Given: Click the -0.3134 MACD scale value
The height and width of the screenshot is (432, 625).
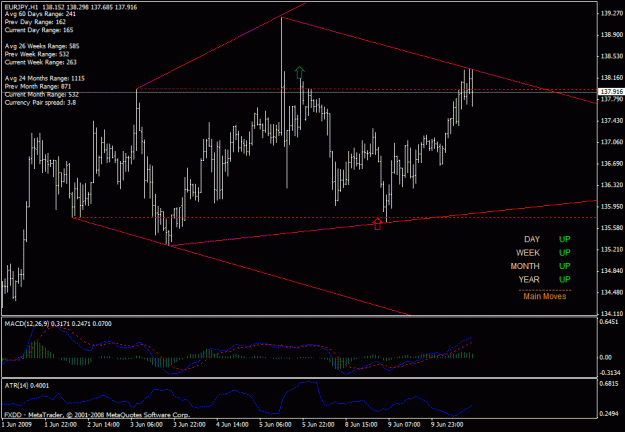Looking at the screenshot, I should click(x=610, y=373).
